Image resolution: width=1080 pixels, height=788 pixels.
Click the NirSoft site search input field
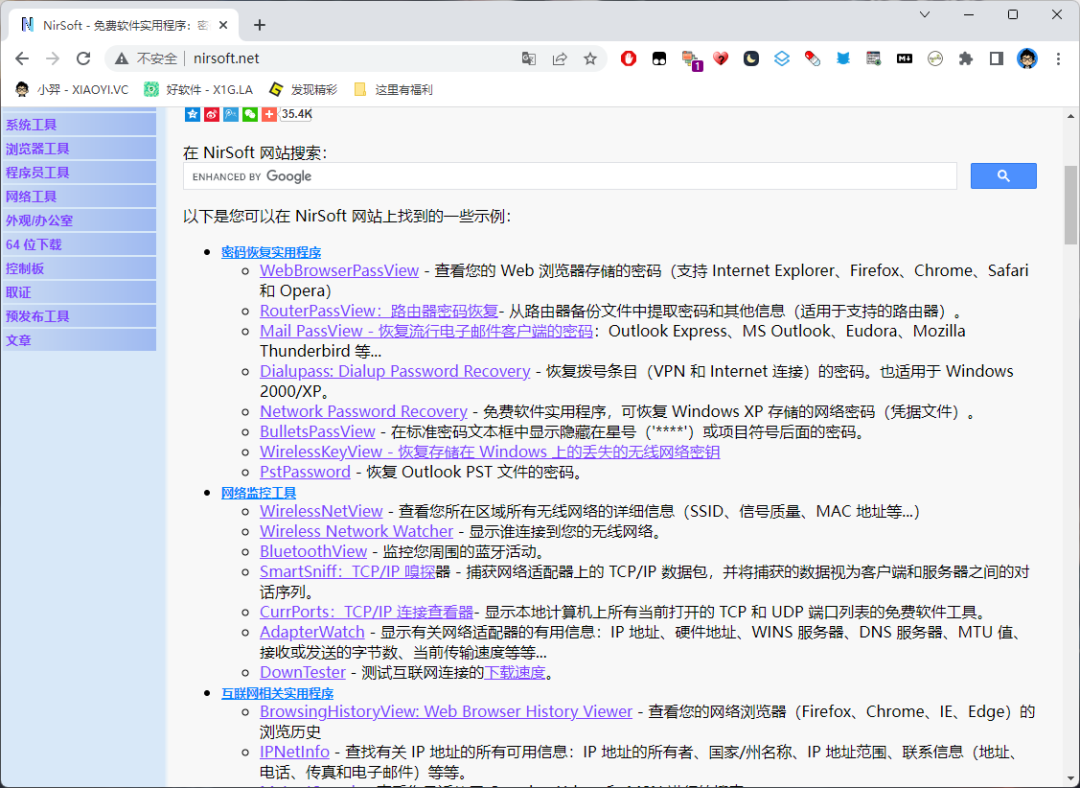[570, 176]
